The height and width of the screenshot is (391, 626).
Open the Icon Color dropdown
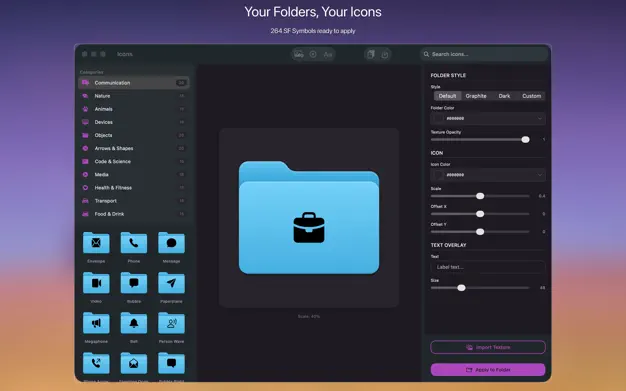coord(488,175)
